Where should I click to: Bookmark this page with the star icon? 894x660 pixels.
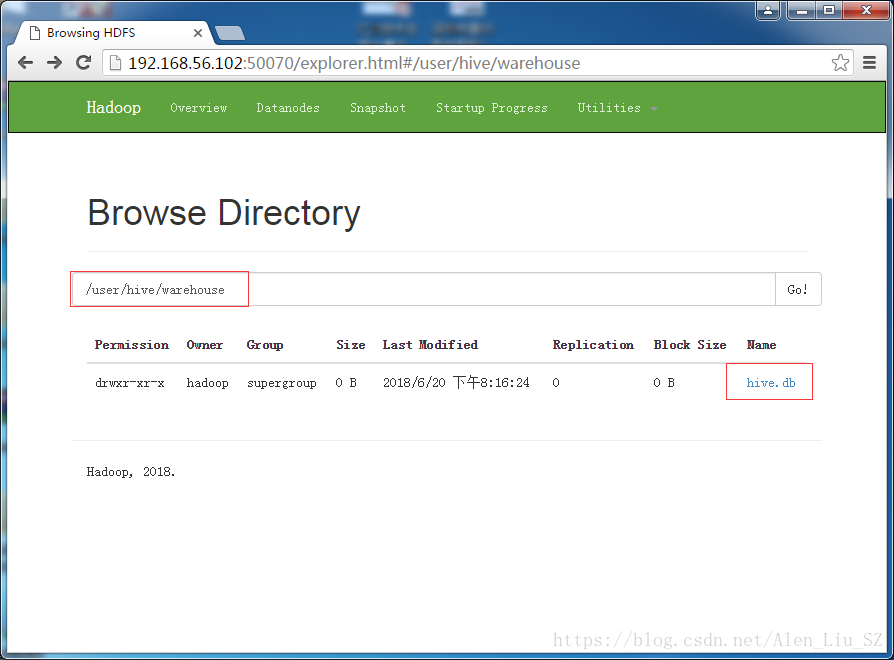[840, 63]
